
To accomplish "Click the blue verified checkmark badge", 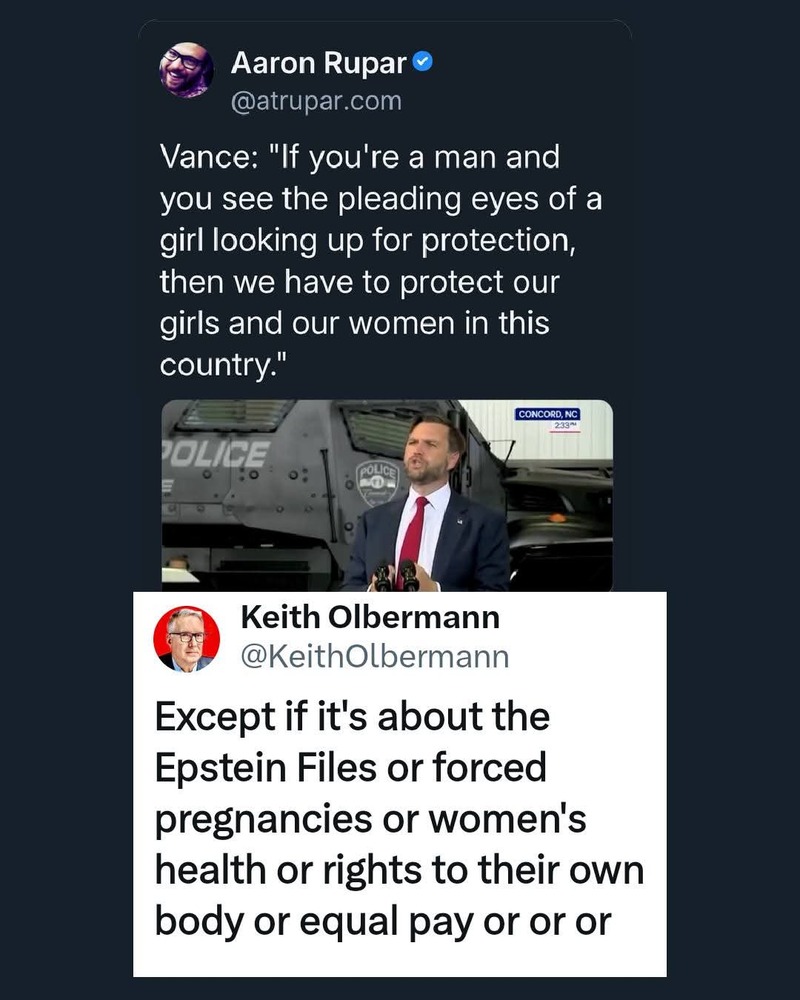I will coord(423,65).
